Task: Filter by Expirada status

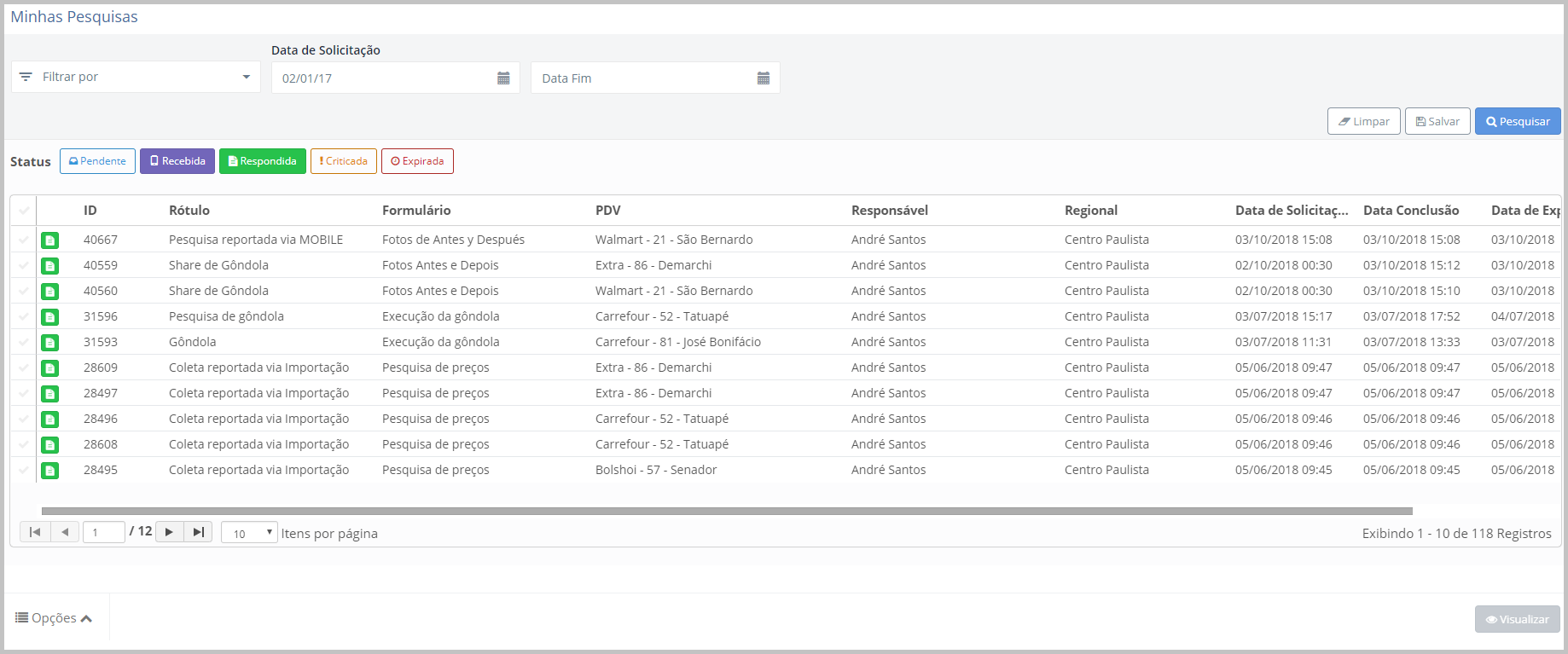Action: pos(417,161)
